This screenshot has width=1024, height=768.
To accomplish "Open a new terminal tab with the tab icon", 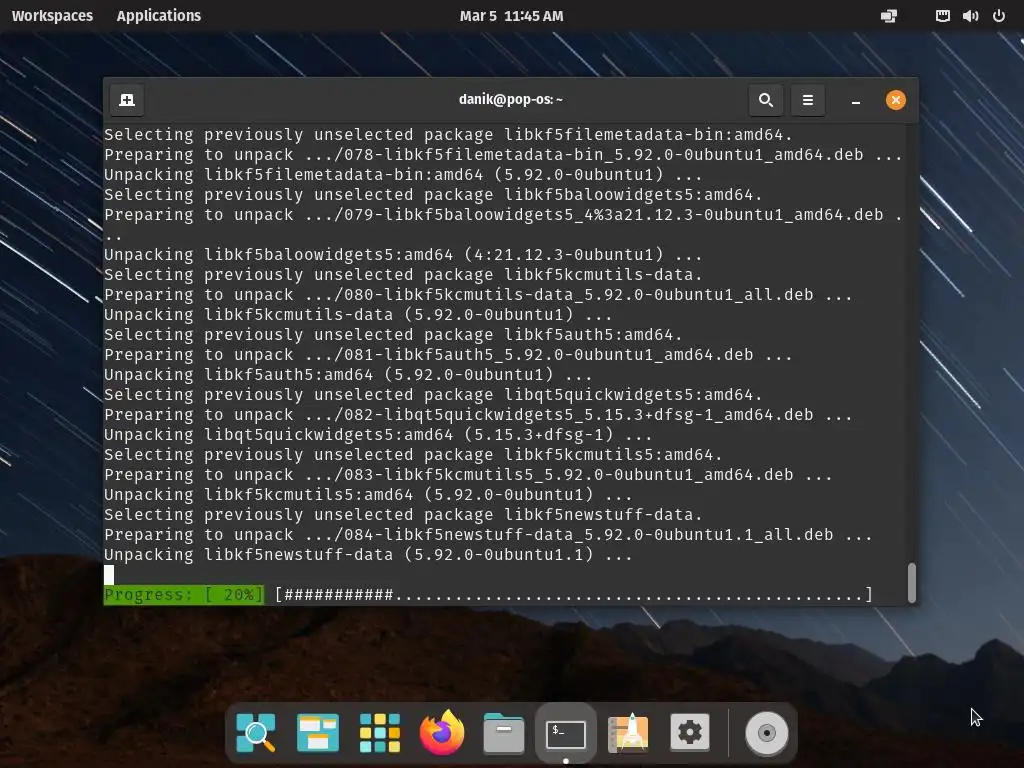I will [127, 100].
